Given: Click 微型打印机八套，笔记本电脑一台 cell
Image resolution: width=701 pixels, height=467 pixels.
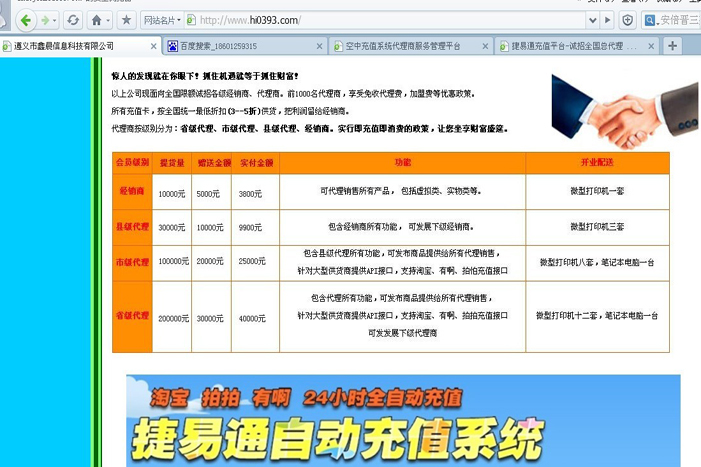Looking at the screenshot, I should click(x=597, y=262).
